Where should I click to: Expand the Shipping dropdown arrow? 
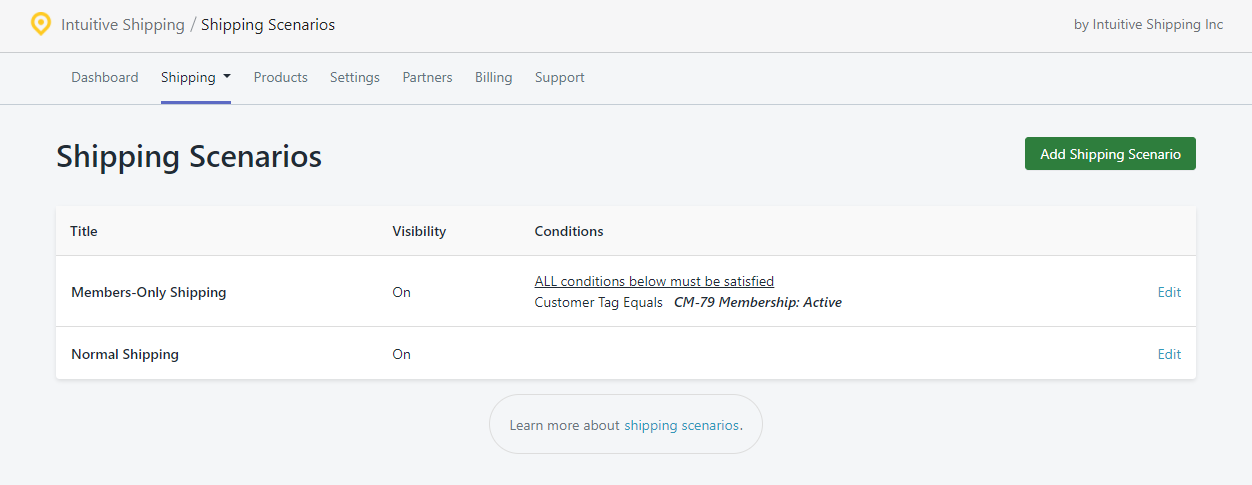coord(227,76)
